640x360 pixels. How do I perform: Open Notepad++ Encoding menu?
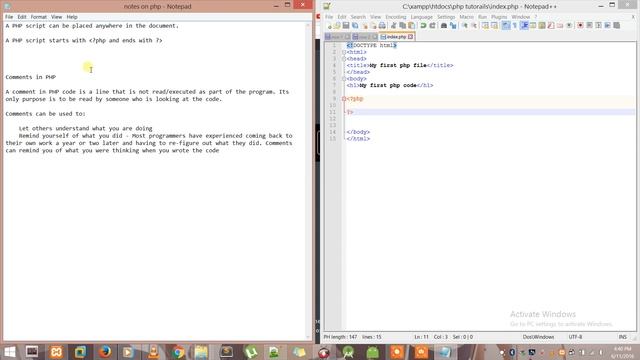point(396,17)
